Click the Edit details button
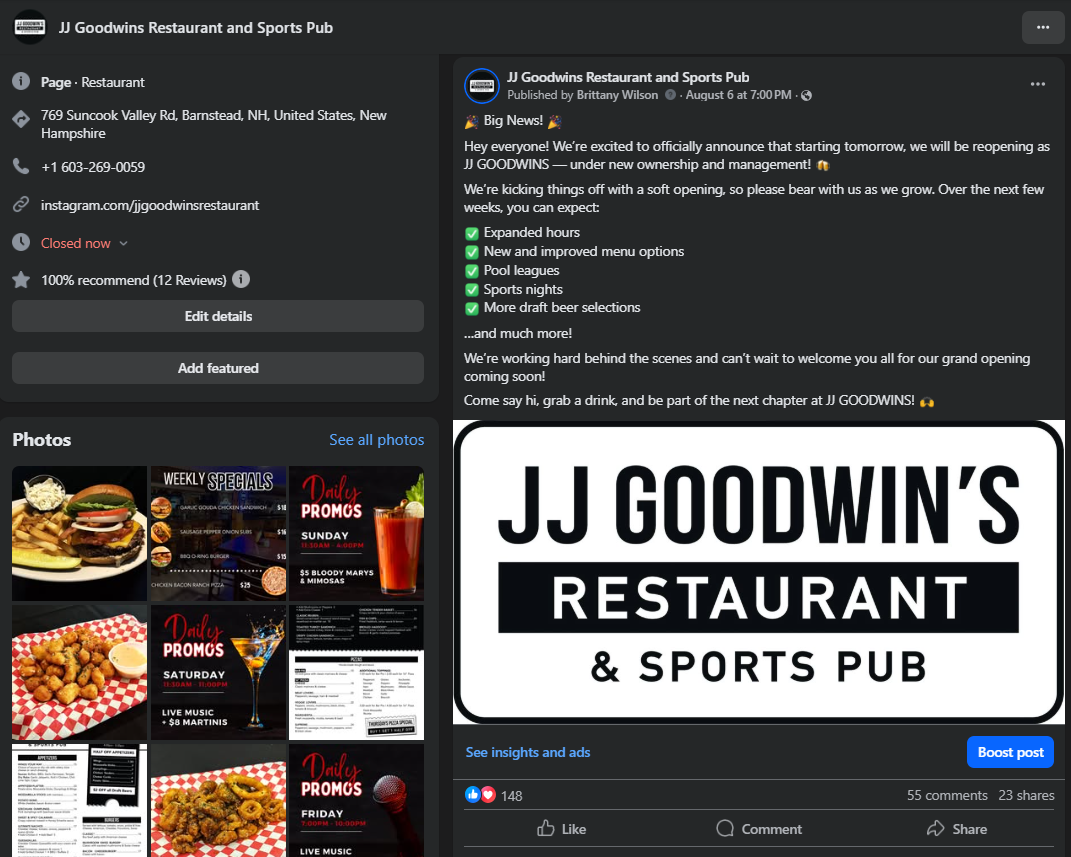Image resolution: width=1071 pixels, height=857 pixels. (x=218, y=316)
